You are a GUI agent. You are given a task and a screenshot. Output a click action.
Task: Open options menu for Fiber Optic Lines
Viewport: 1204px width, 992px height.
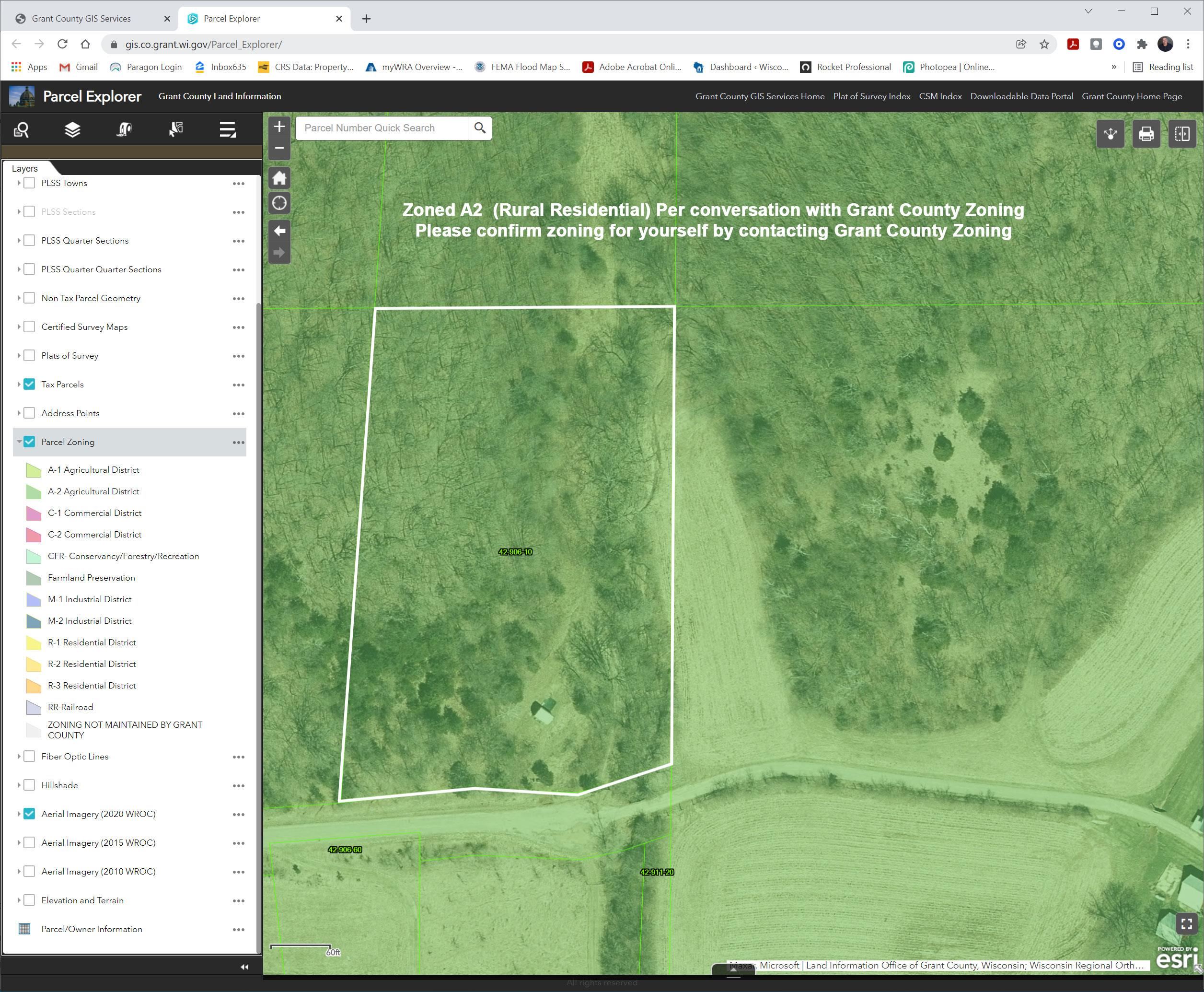click(x=238, y=757)
